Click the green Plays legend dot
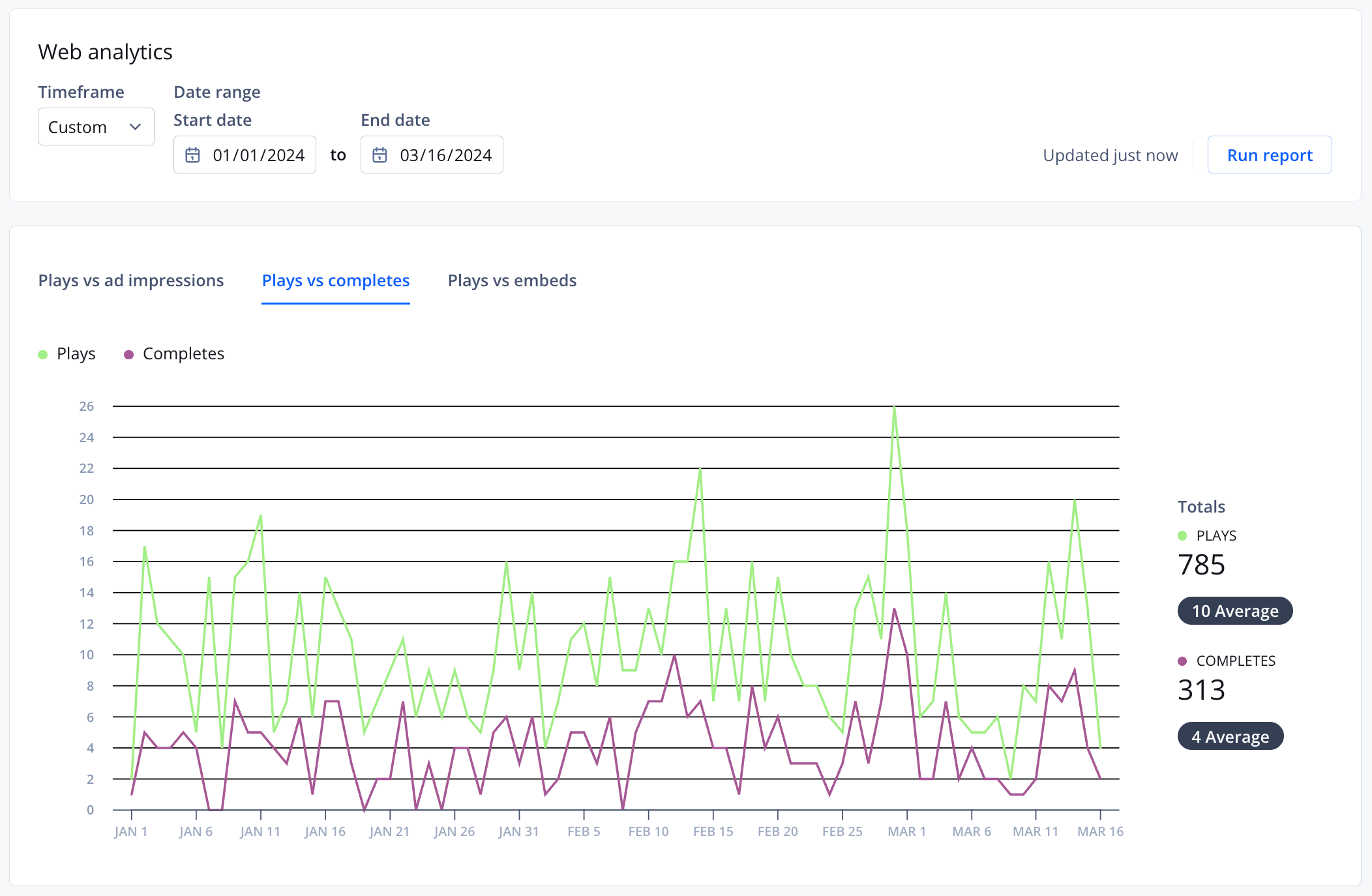The width and height of the screenshot is (1372, 896). pyautogui.click(x=43, y=355)
